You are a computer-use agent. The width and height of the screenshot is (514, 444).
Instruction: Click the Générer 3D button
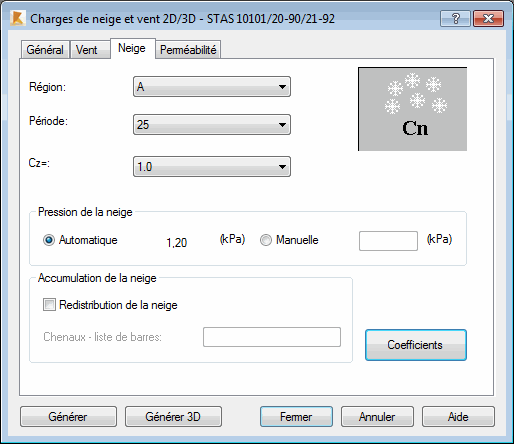173,417
